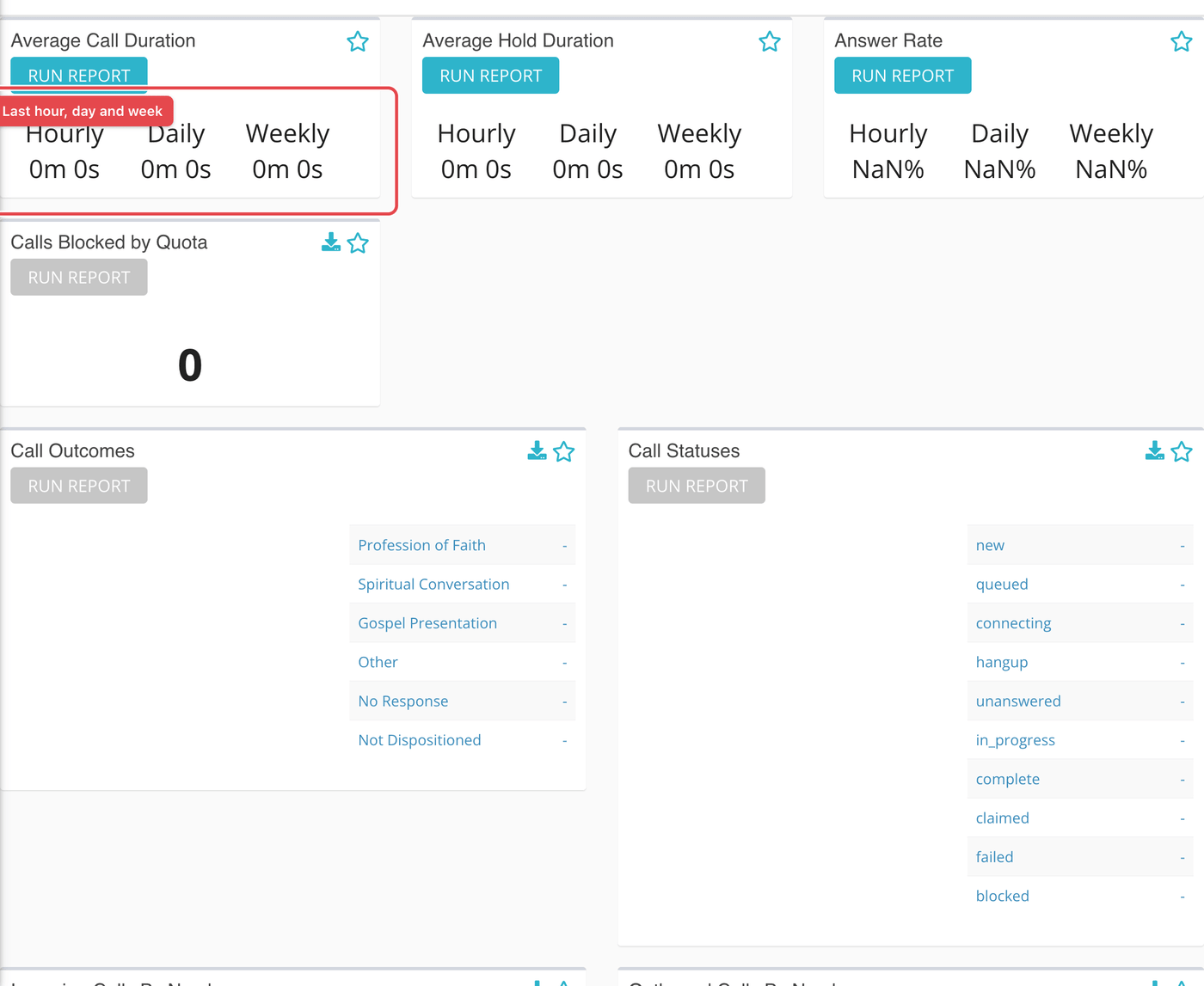Choose the Other call outcome
1204x986 pixels.
click(463, 662)
